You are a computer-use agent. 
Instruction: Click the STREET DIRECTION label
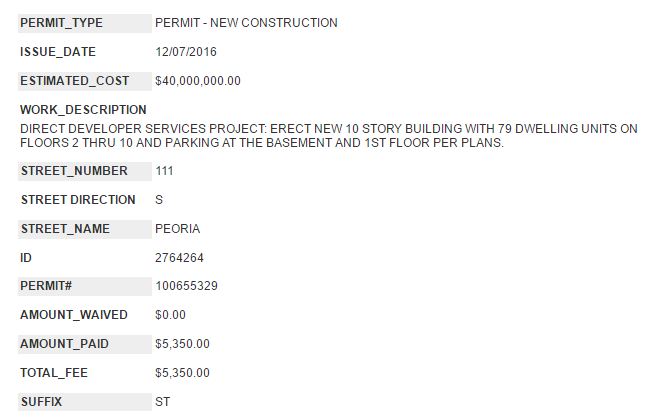click(78, 200)
